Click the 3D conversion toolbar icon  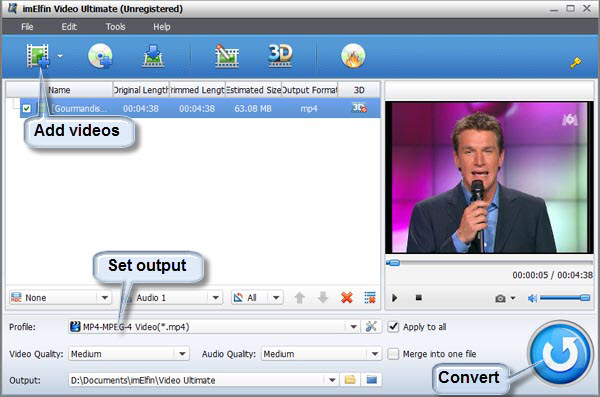280,56
